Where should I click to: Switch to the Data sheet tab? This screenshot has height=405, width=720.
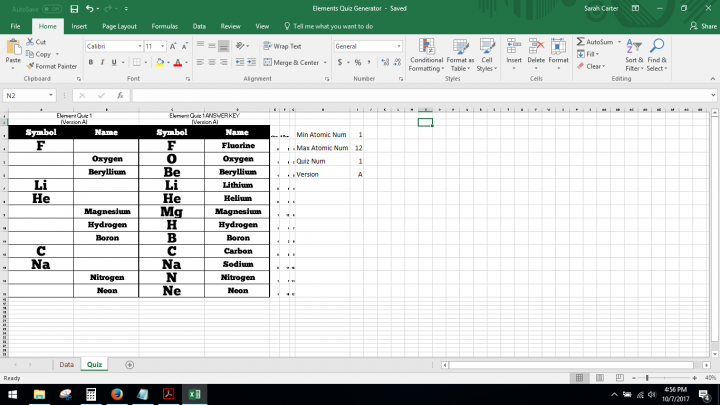(x=66, y=365)
